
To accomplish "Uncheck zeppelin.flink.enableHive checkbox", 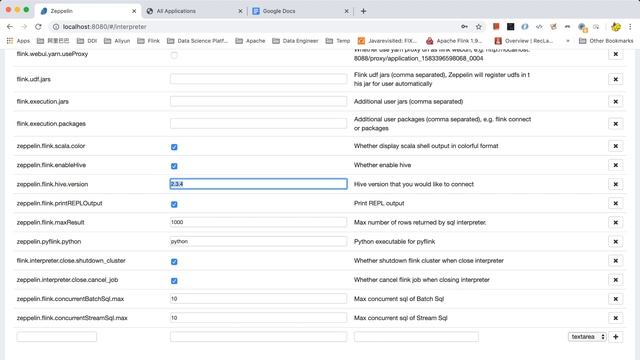I will pyautogui.click(x=174, y=166).
